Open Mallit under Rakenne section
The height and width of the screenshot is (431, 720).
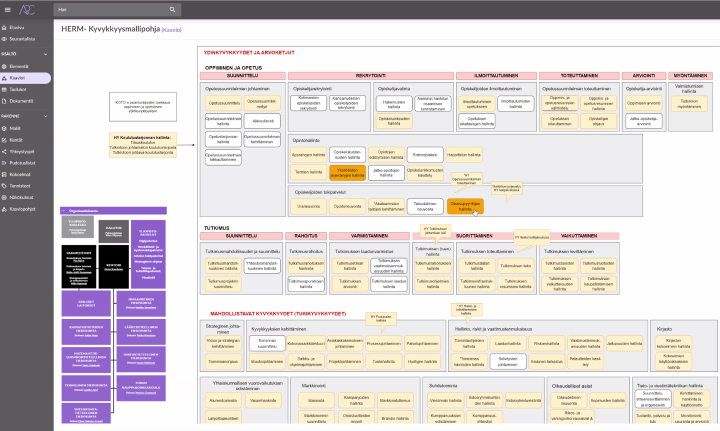pos(16,127)
